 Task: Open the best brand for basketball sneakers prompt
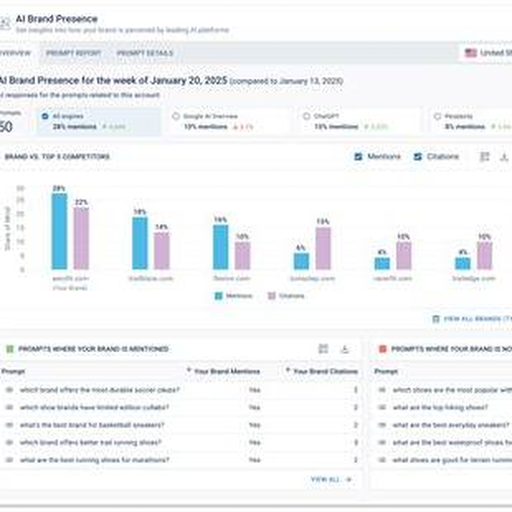[92, 425]
